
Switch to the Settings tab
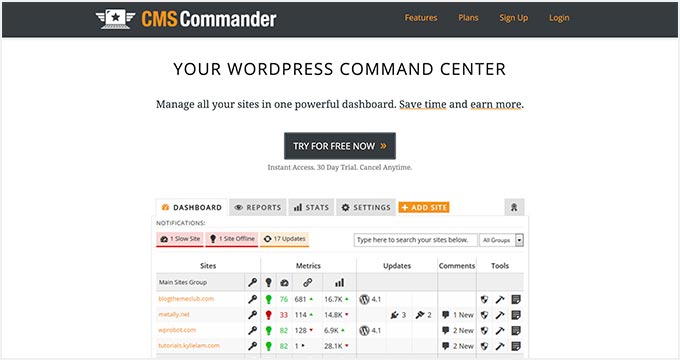pyautogui.click(x=366, y=207)
